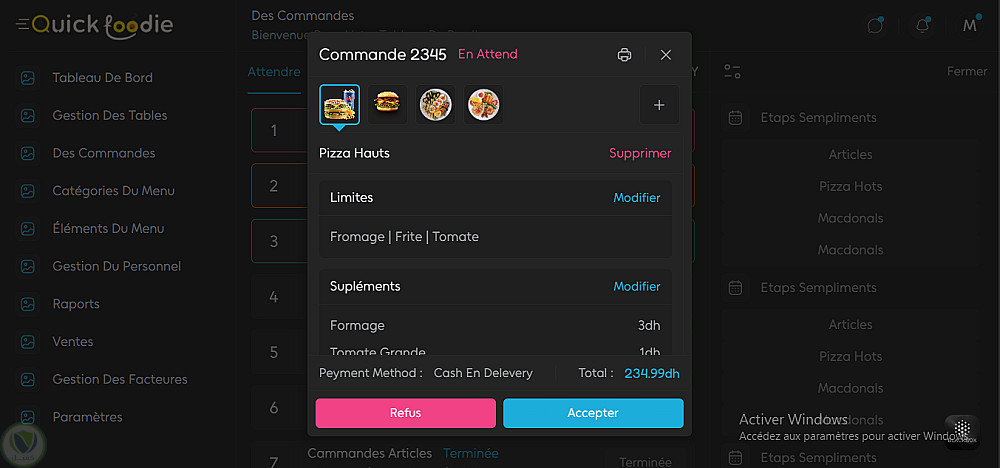Open the chat messages icon
Screen dimensions: 1000x468
[x=876, y=26]
